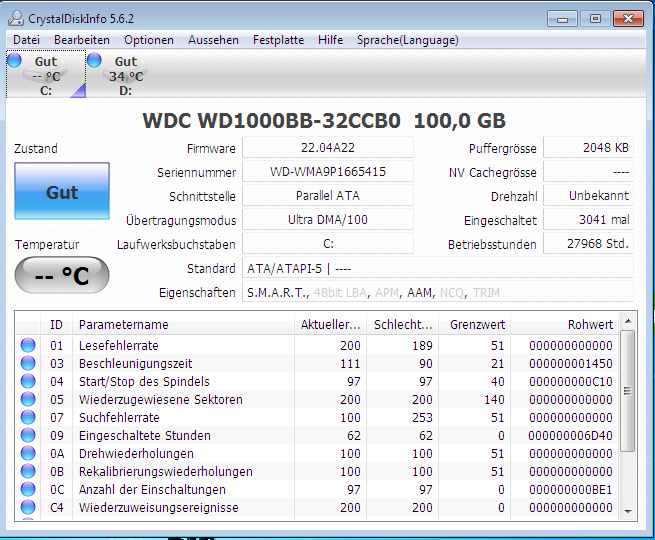Screen dimensions: 655x540
Task: Select the Beschleunigungszeit parameter name
Action: coord(135,363)
